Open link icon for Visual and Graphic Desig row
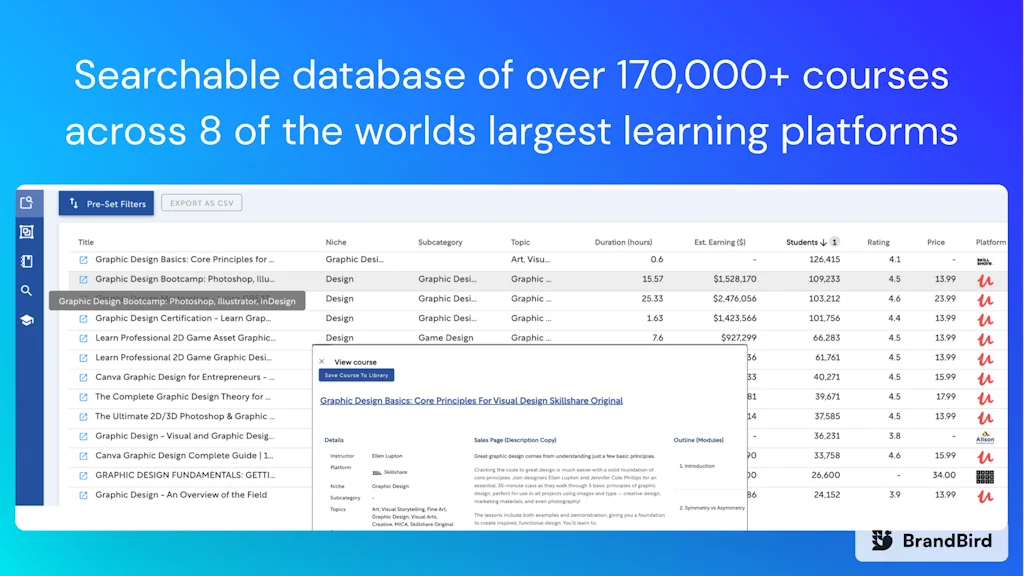The height and width of the screenshot is (576, 1024). [x=83, y=436]
